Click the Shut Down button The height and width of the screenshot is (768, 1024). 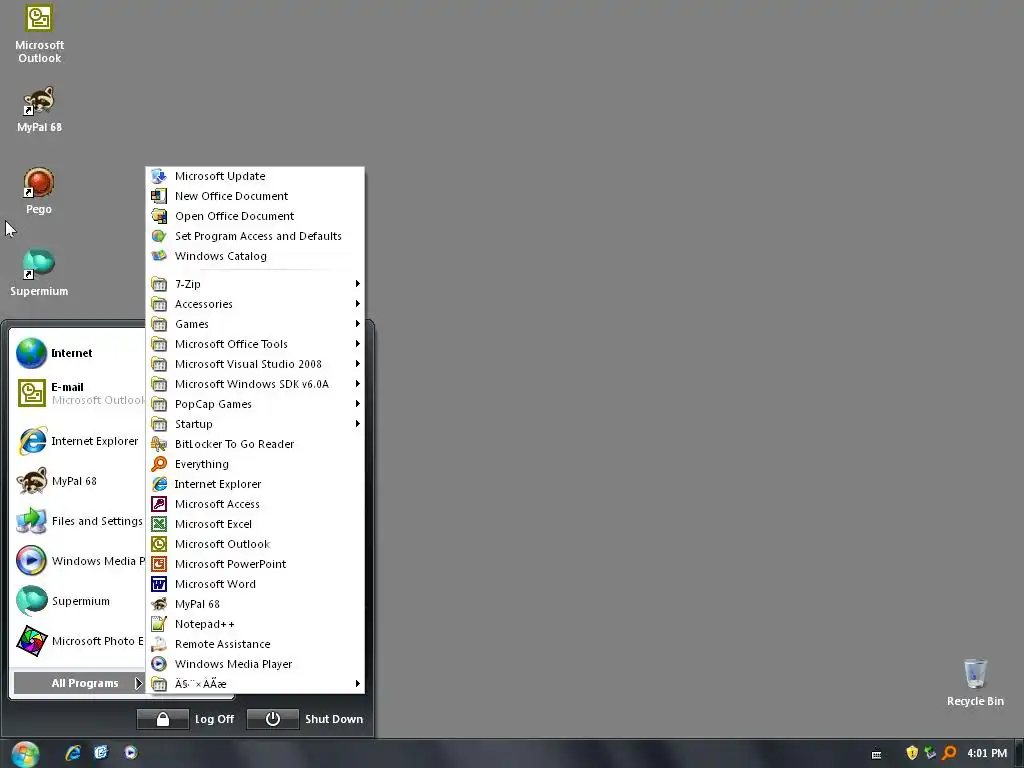306,719
